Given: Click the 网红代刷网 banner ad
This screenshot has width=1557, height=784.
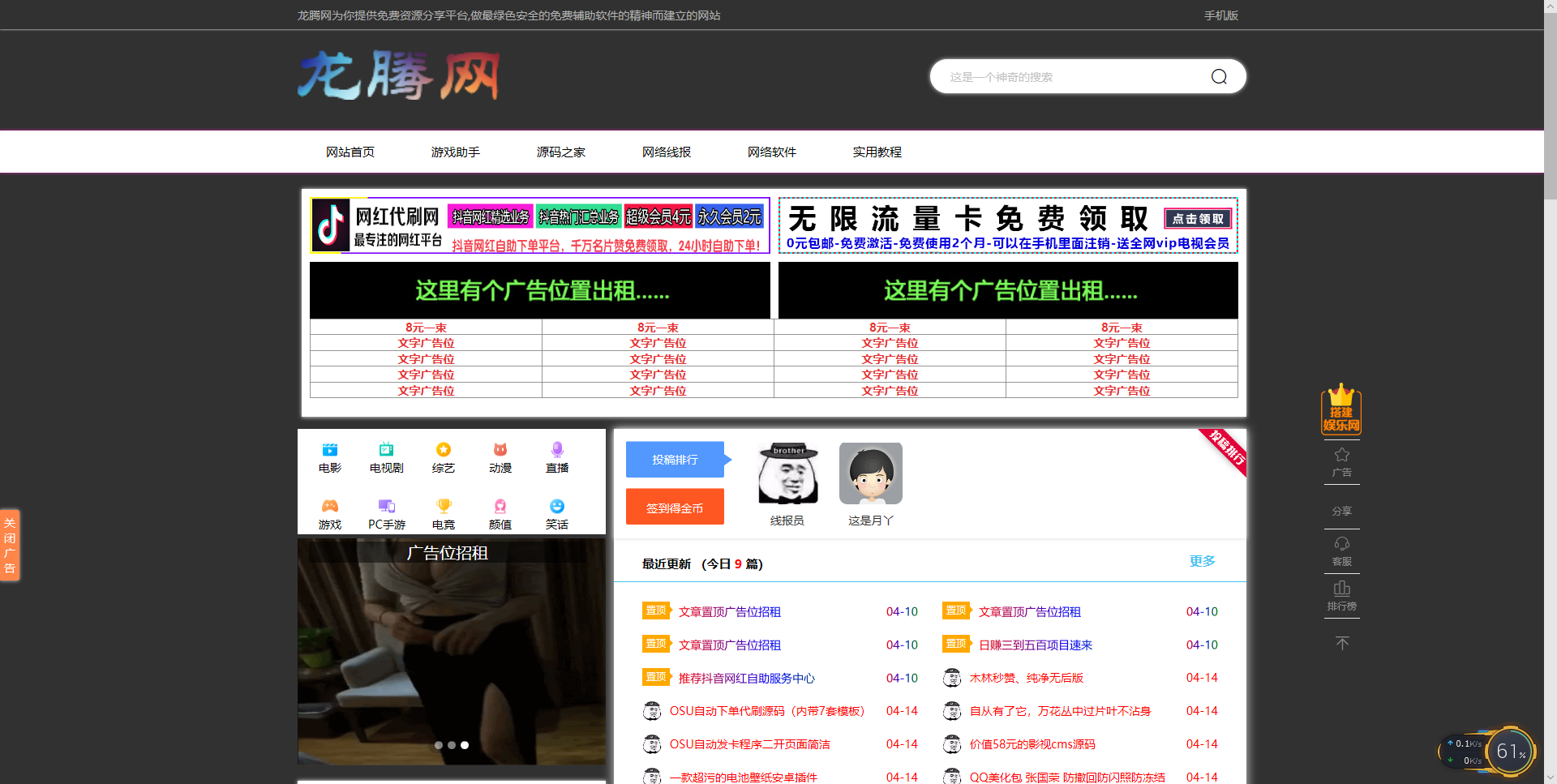Looking at the screenshot, I should coord(540,225).
